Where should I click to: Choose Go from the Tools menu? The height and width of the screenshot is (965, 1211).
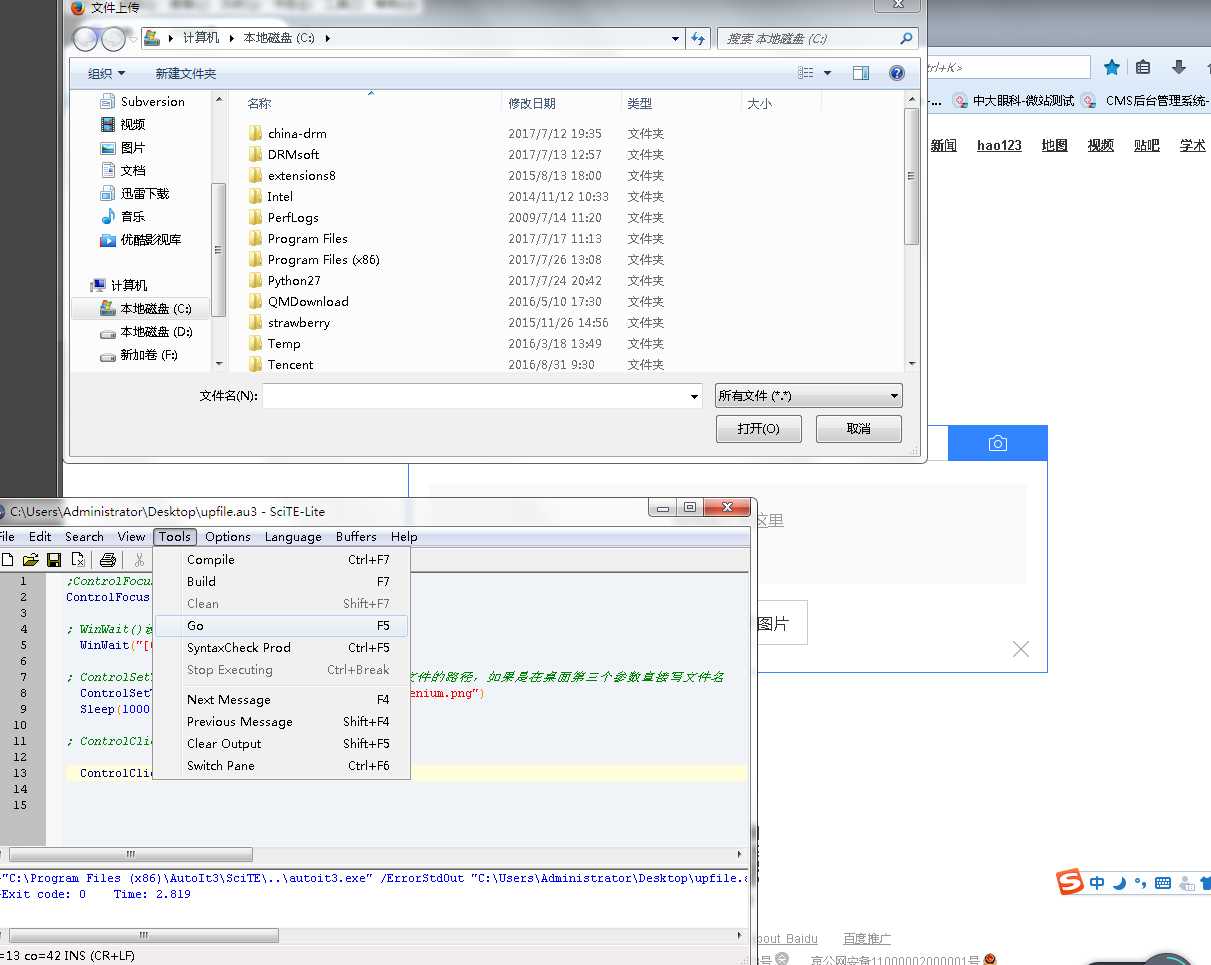[x=281, y=625]
